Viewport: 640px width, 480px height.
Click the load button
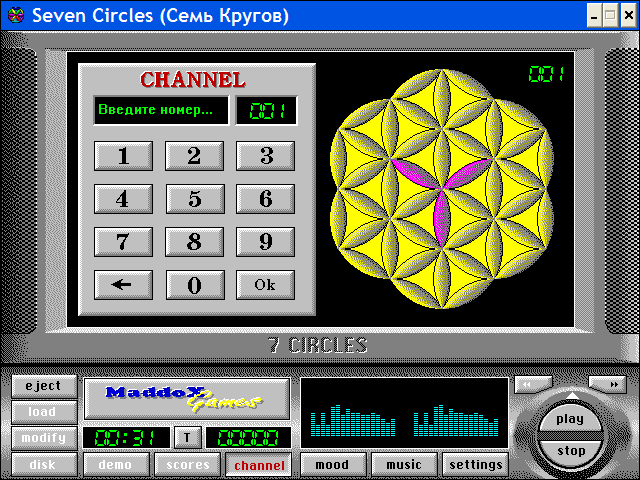[x=44, y=412]
